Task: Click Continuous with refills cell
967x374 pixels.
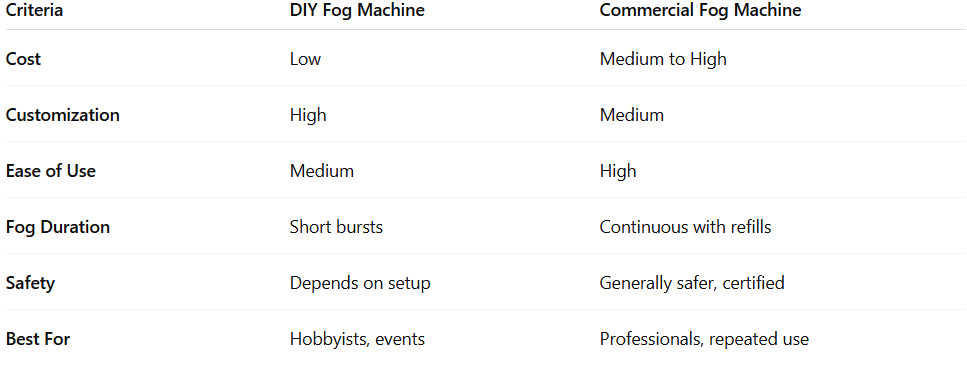Action: (x=685, y=227)
